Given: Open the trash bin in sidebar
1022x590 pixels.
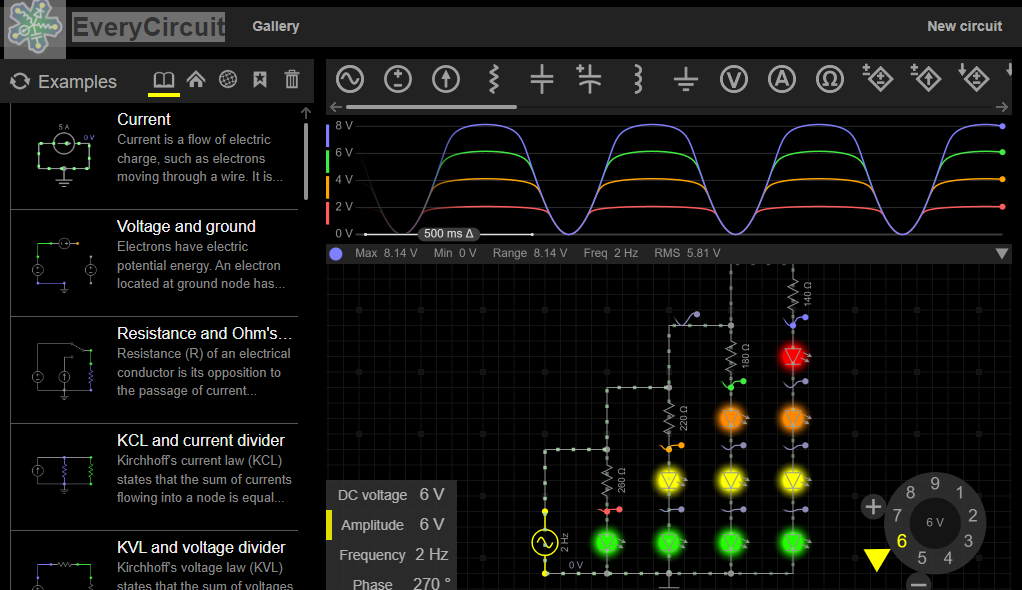Looking at the screenshot, I should [292, 80].
